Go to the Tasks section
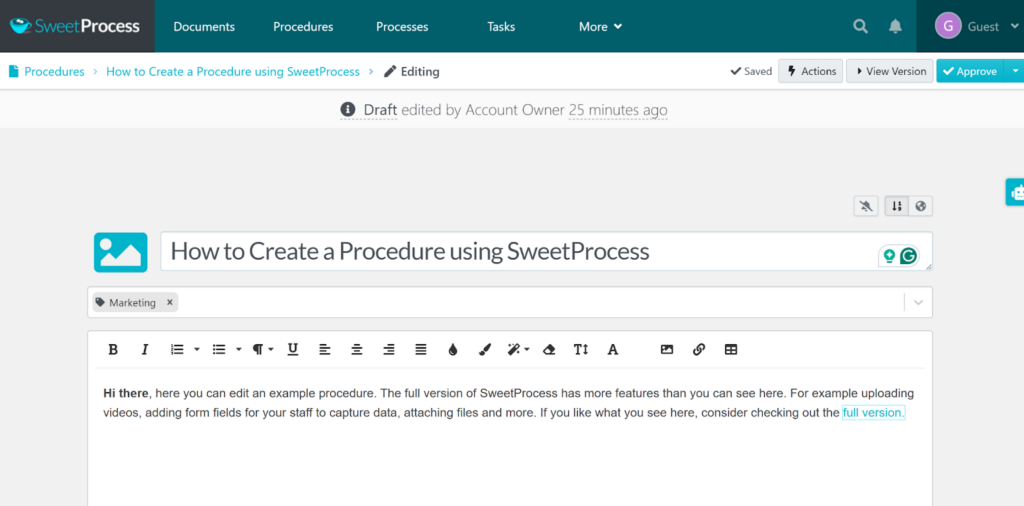 pyautogui.click(x=501, y=27)
